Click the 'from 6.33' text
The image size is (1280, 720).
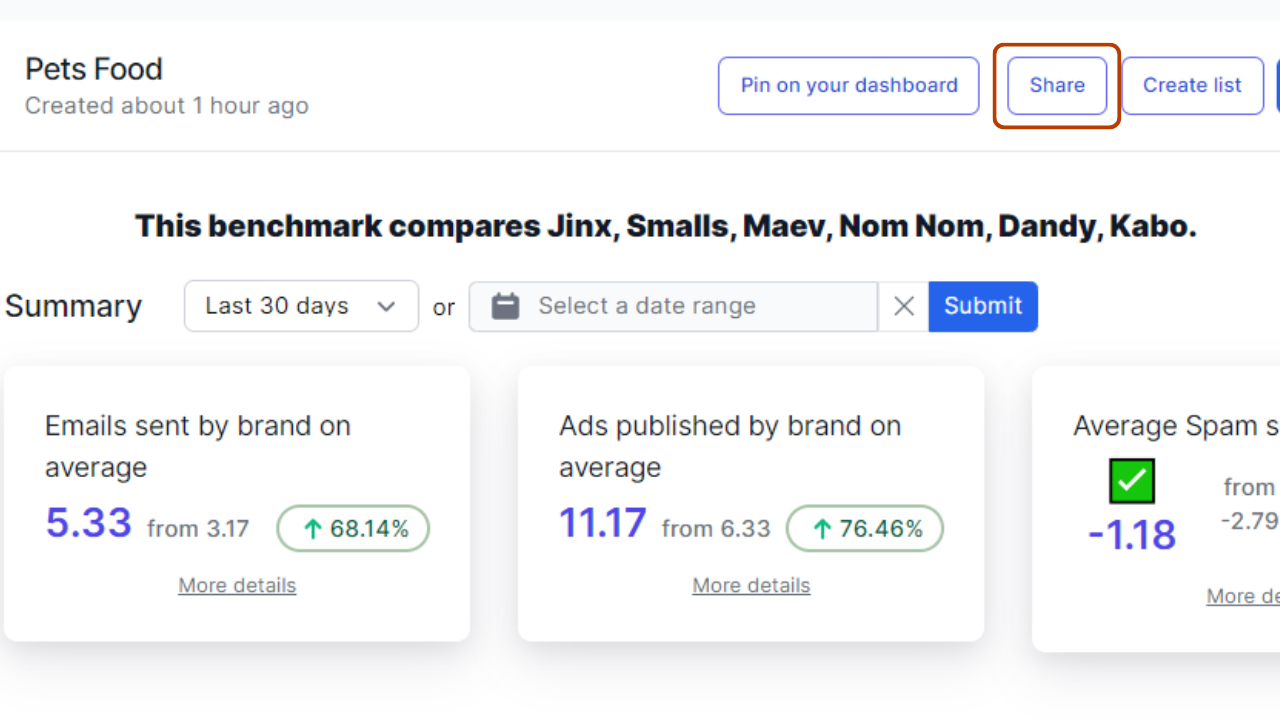tap(716, 529)
